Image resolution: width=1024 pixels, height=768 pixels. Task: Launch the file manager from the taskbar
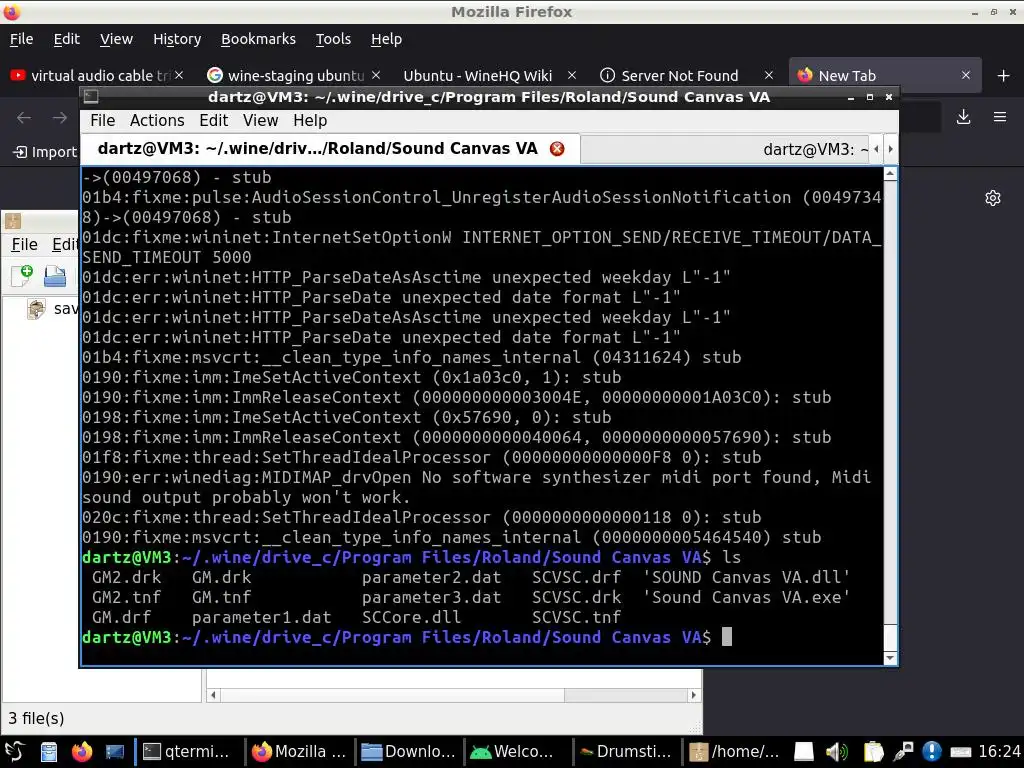click(49, 752)
